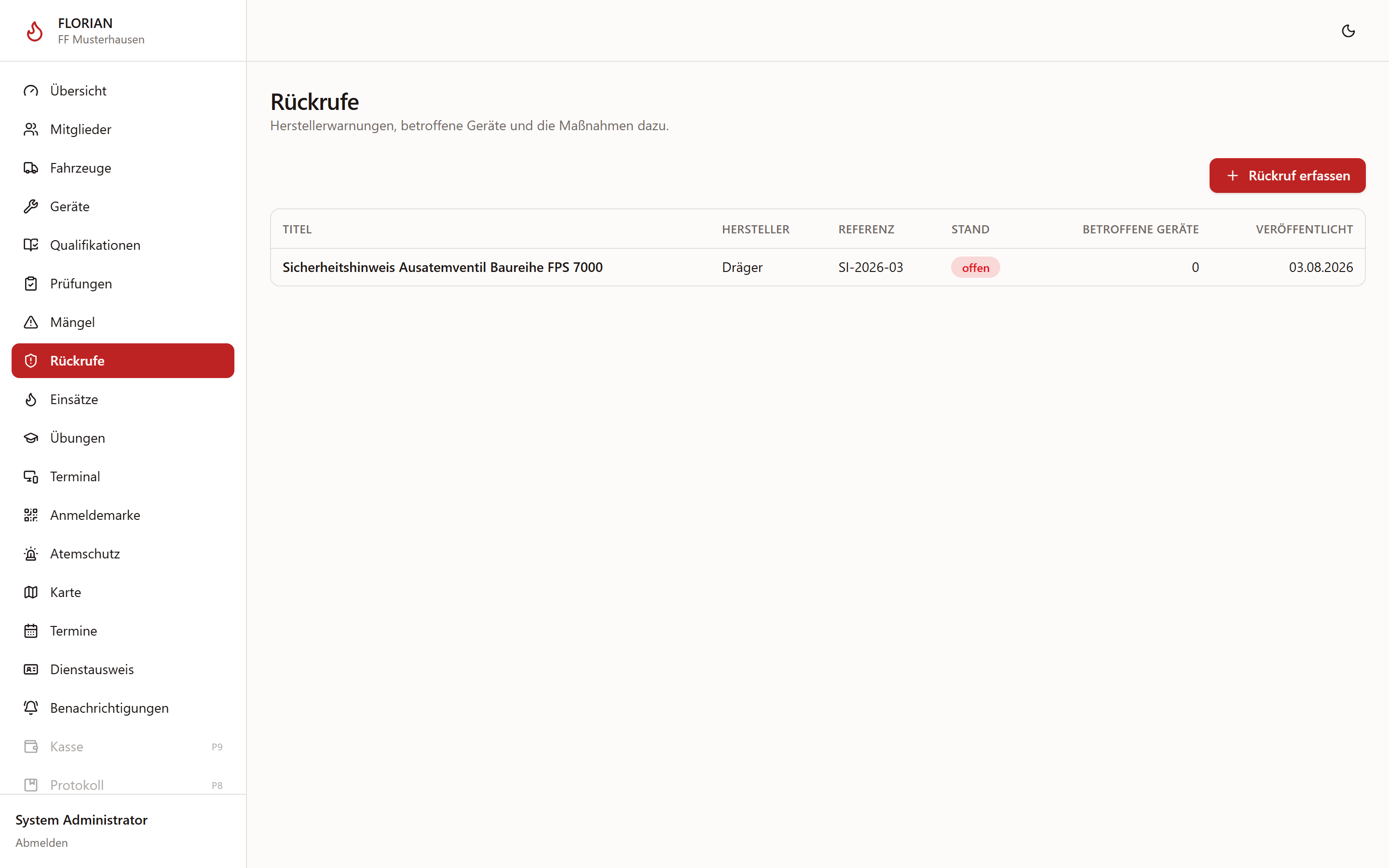The height and width of the screenshot is (868, 1389).
Task: Navigate to Prüfungen
Action: pos(123,284)
